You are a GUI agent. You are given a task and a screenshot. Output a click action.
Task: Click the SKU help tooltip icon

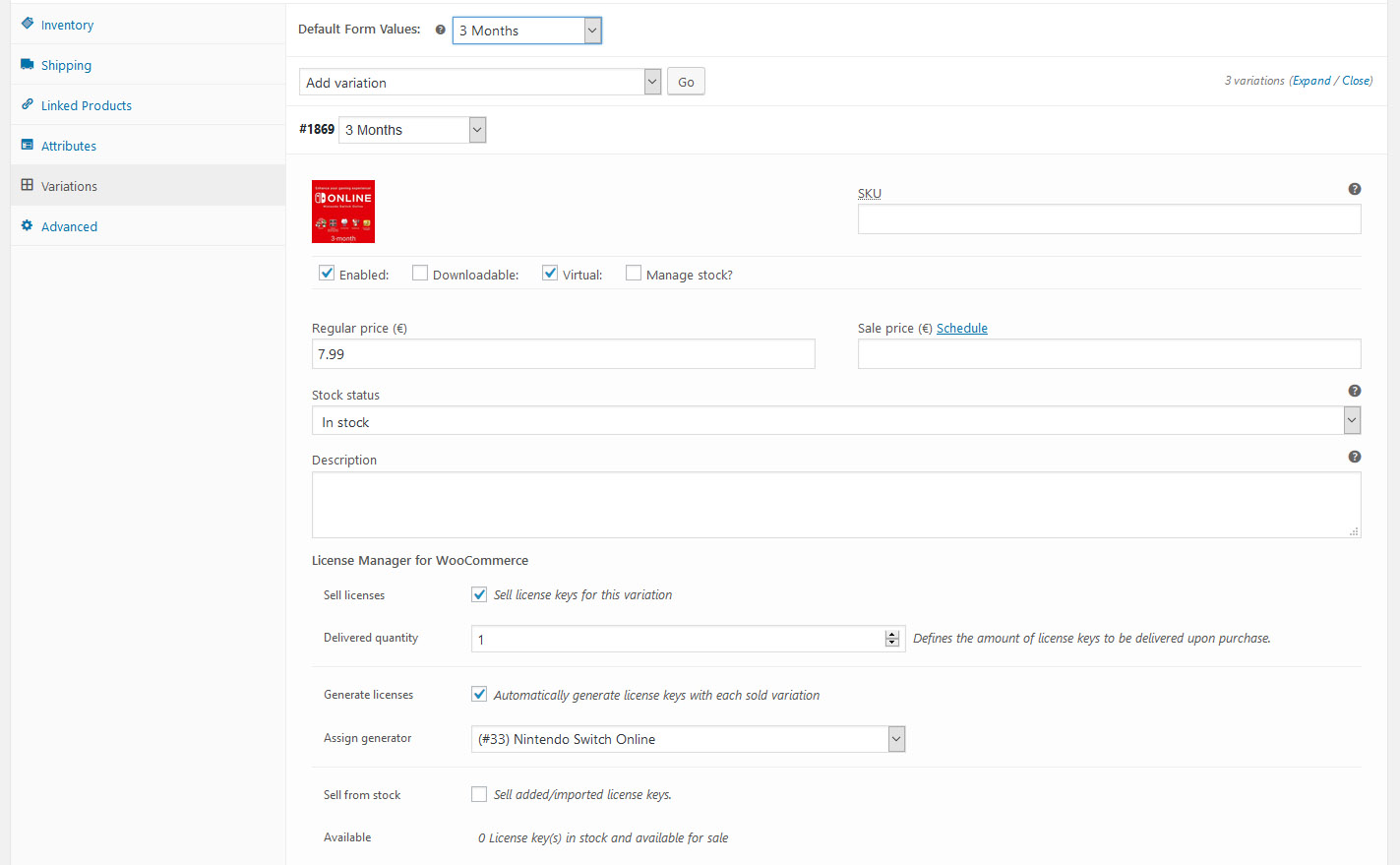(x=1354, y=189)
